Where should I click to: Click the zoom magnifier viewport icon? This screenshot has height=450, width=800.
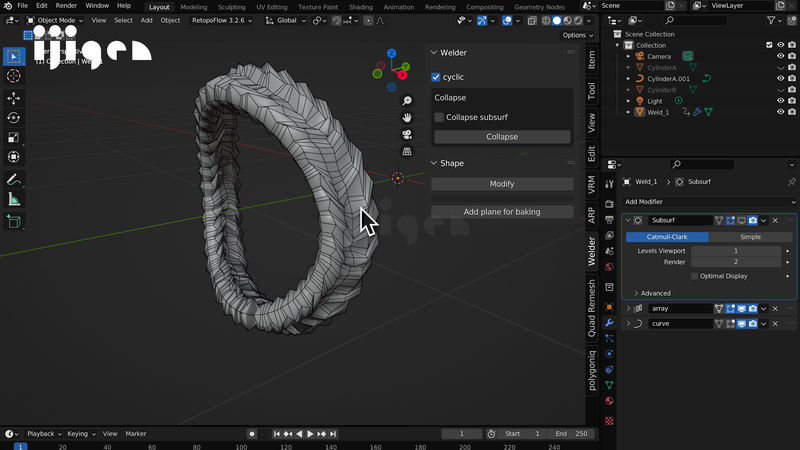[x=407, y=102]
